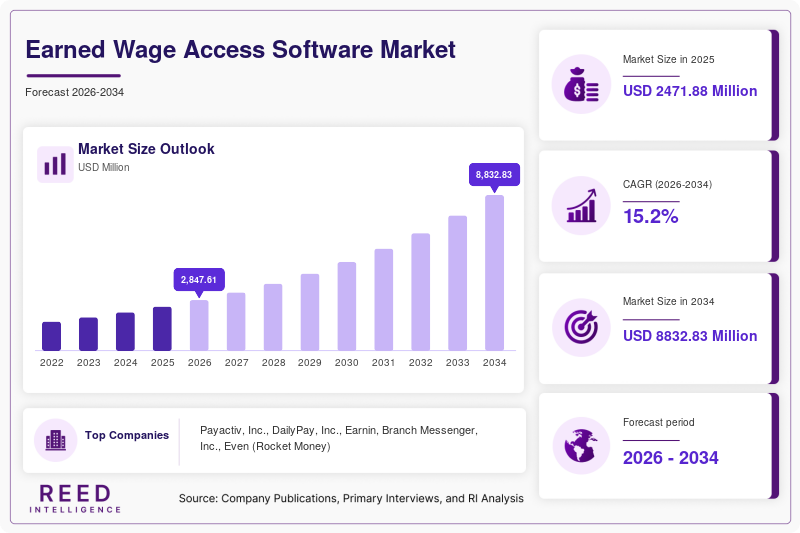Click the Forecast 2026-2034 subtitle
Viewport: 800px width, 533px height.
pyautogui.click(x=74, y=92)
